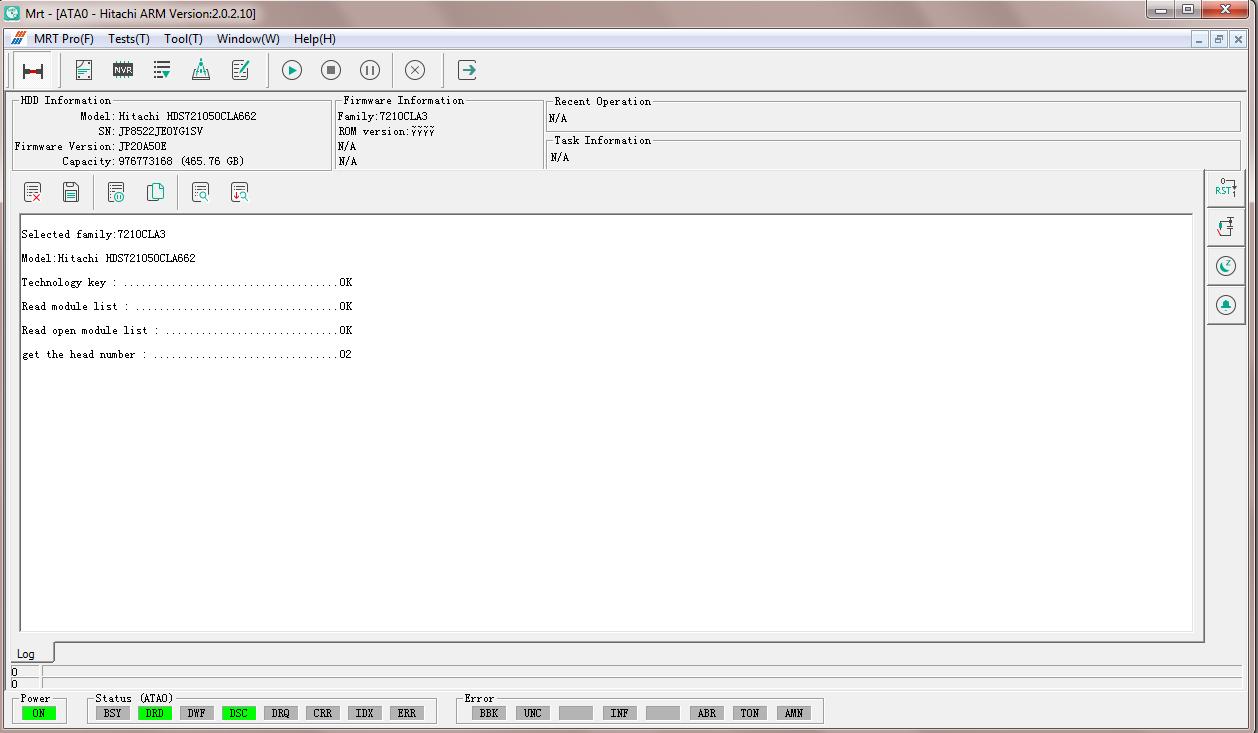Select the Log tab

pos(26,654)
